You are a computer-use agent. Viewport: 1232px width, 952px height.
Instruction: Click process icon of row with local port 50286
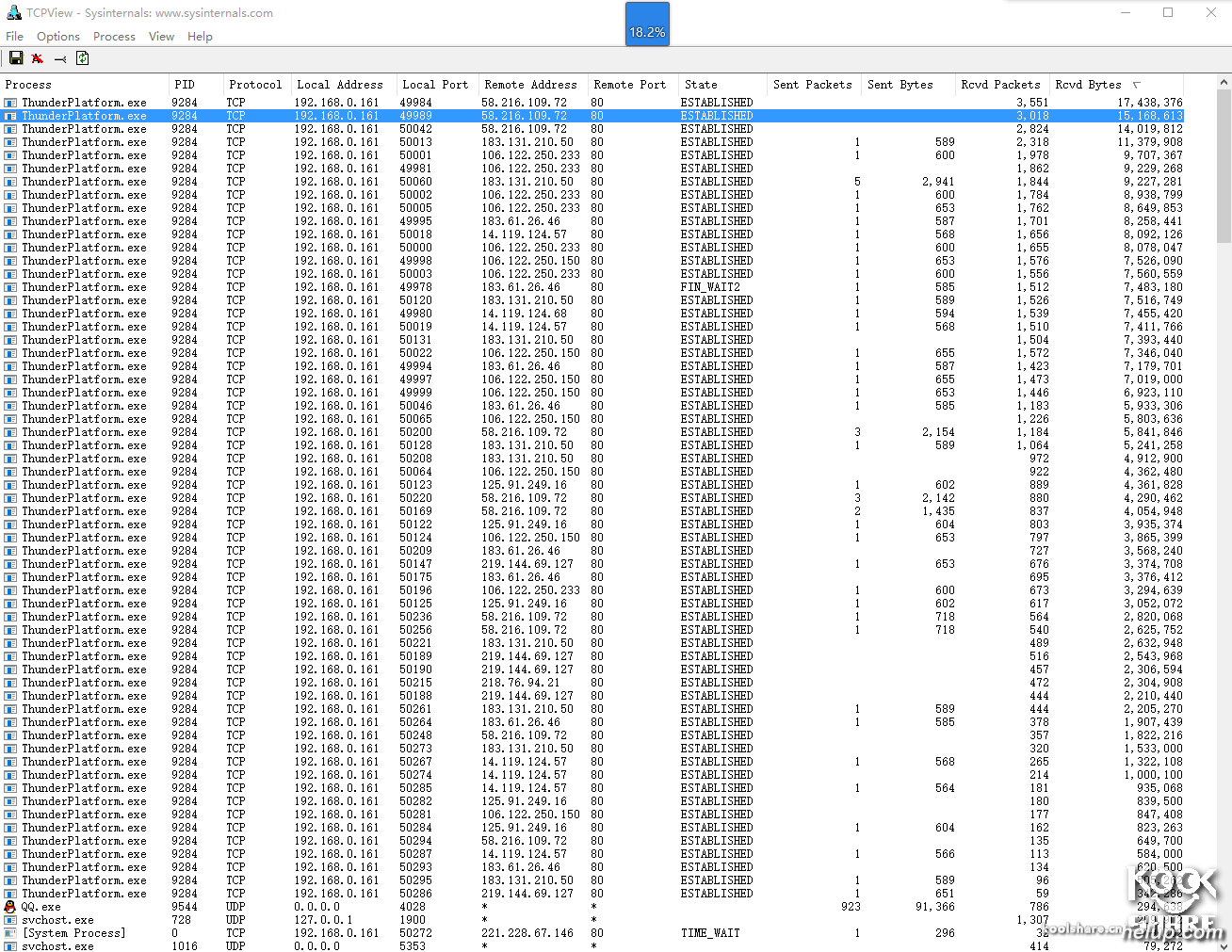[10, 894]
